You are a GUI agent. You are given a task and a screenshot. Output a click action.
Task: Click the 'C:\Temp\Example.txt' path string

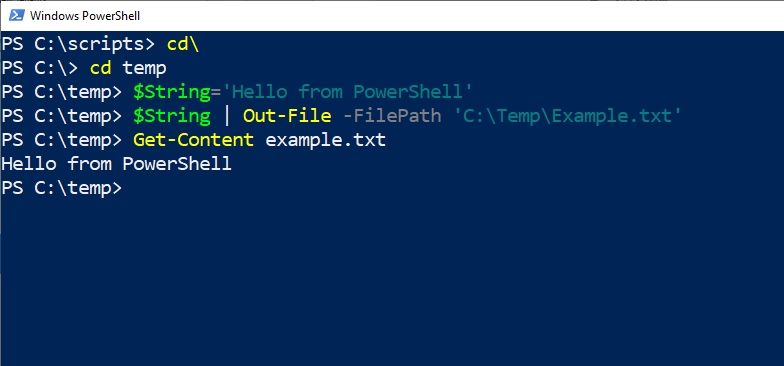pyautogui.click(x=567, y=116)
